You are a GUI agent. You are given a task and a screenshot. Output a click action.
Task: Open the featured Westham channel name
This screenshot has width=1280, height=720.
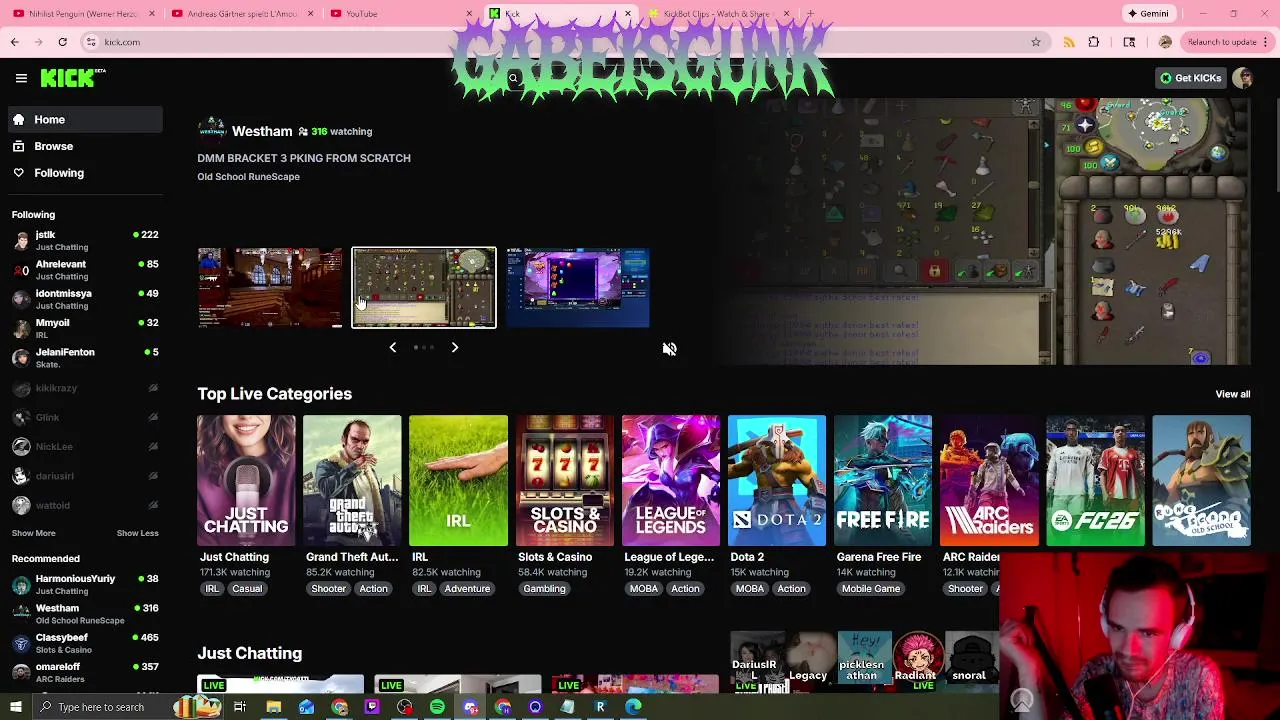point(262,131)
